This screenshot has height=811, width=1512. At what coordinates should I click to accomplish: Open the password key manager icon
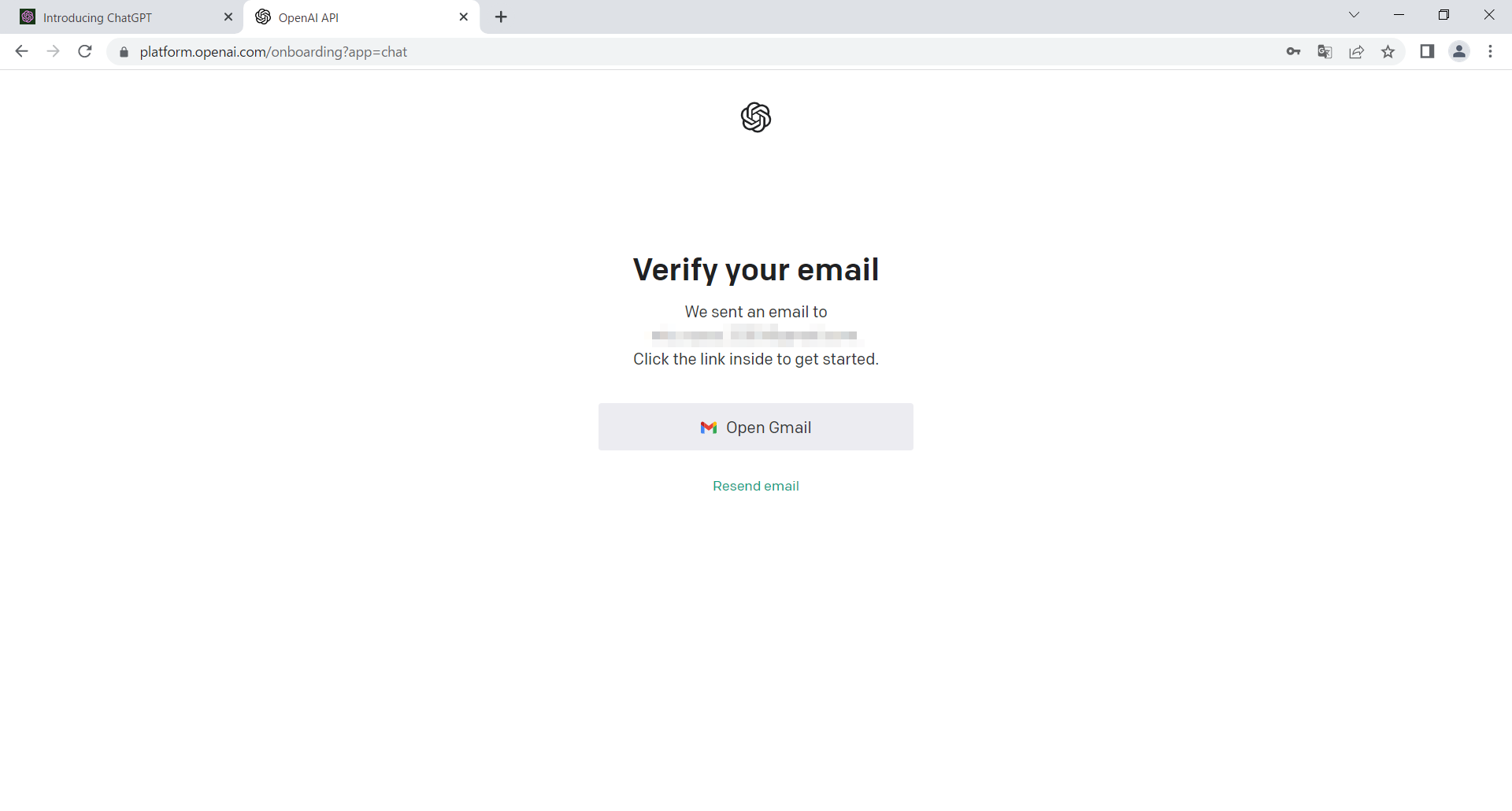[x=1293, y=52]
